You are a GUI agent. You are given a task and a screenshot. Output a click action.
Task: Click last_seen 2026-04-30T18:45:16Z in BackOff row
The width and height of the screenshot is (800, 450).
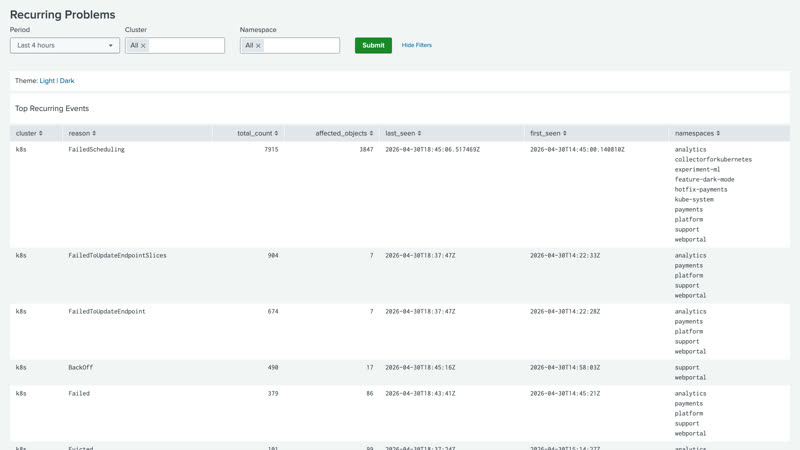pos(420,367)
